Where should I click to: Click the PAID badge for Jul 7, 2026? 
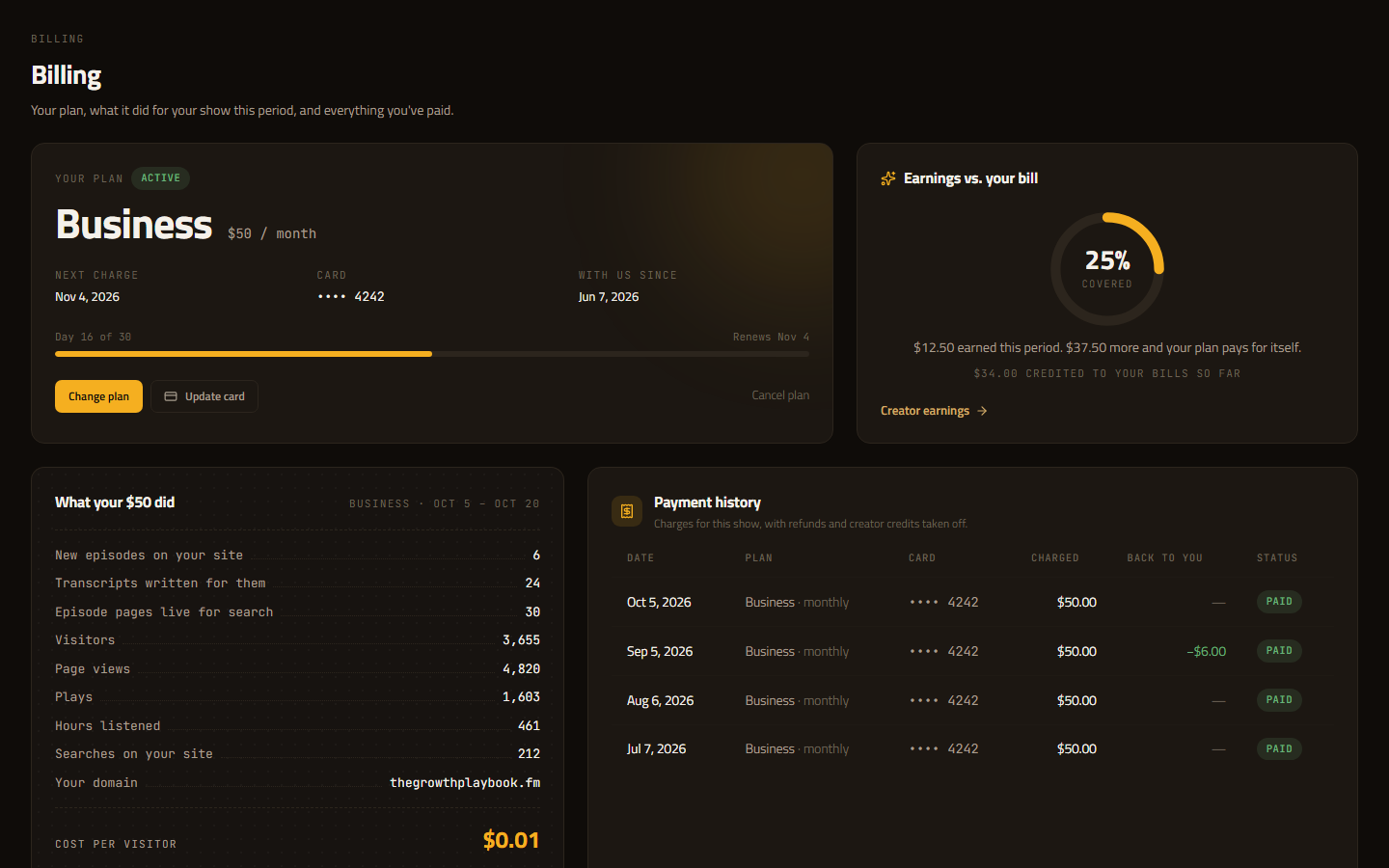[1279, 749]
